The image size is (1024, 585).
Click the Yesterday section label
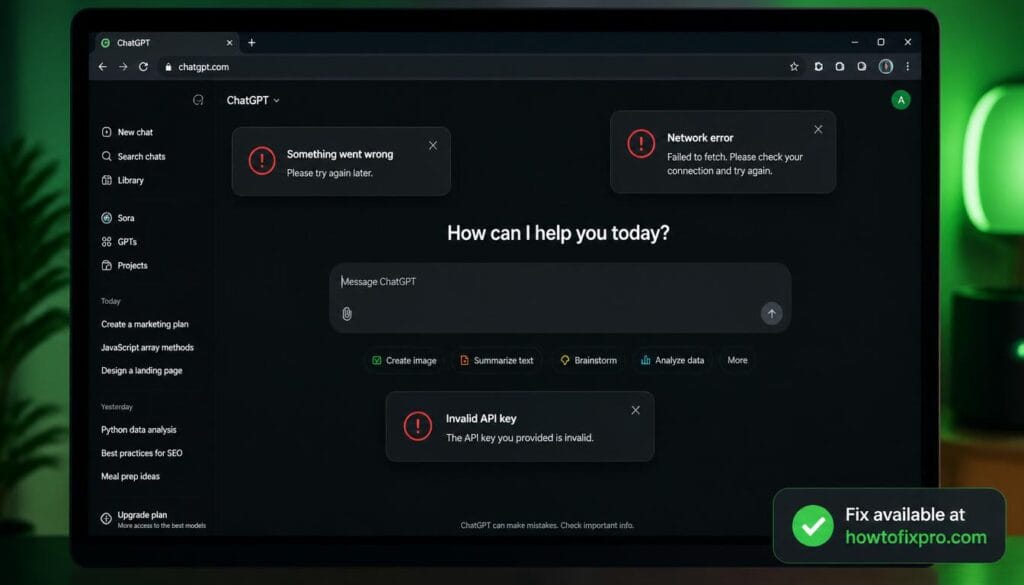117,407
